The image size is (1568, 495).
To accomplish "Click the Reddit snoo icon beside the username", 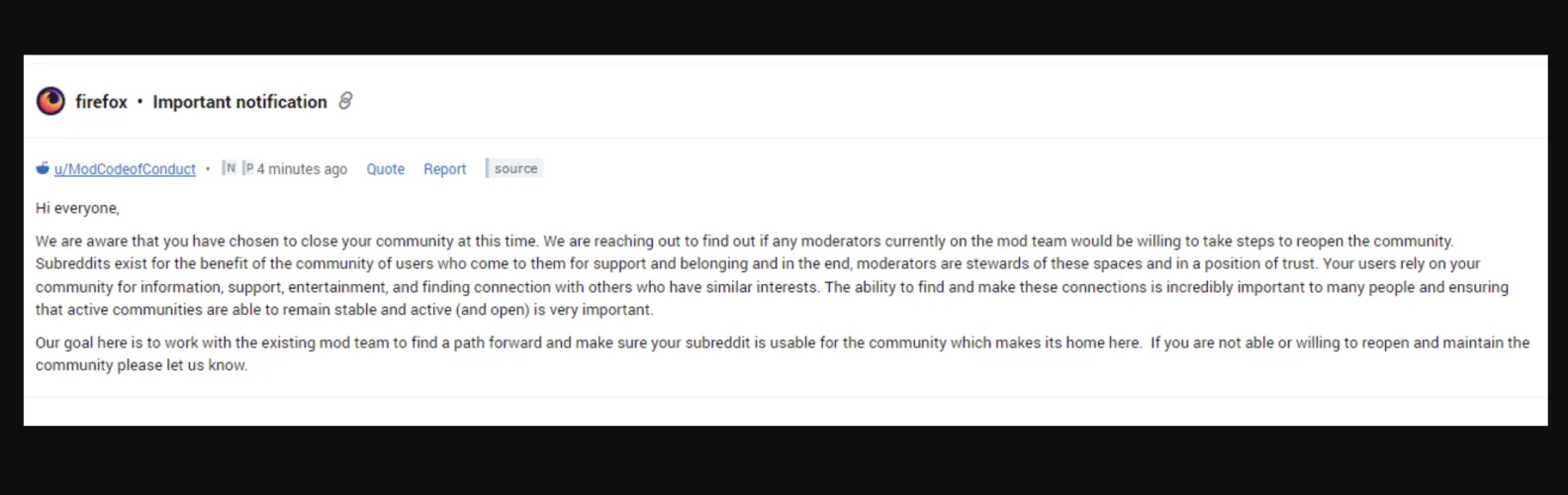I will [x=43, y=168].
